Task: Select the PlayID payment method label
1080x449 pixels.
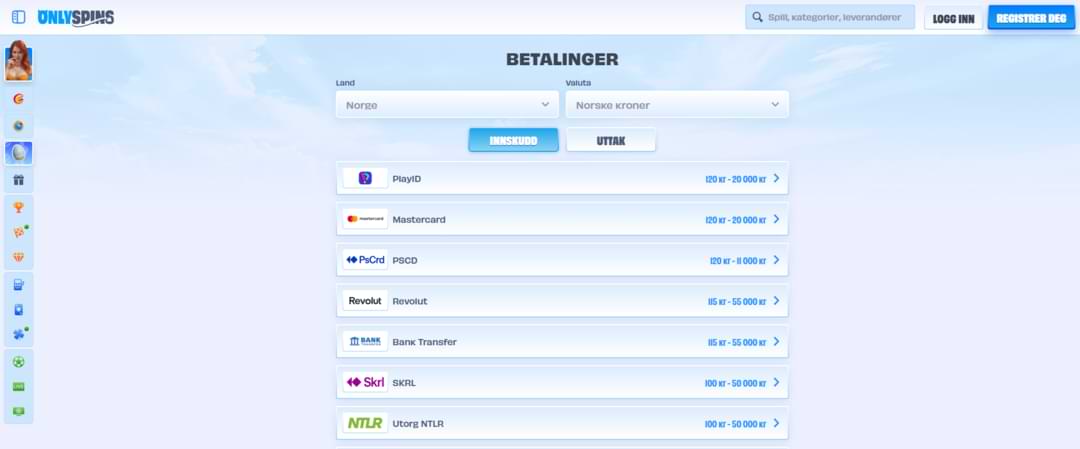Action: [406, 178]
